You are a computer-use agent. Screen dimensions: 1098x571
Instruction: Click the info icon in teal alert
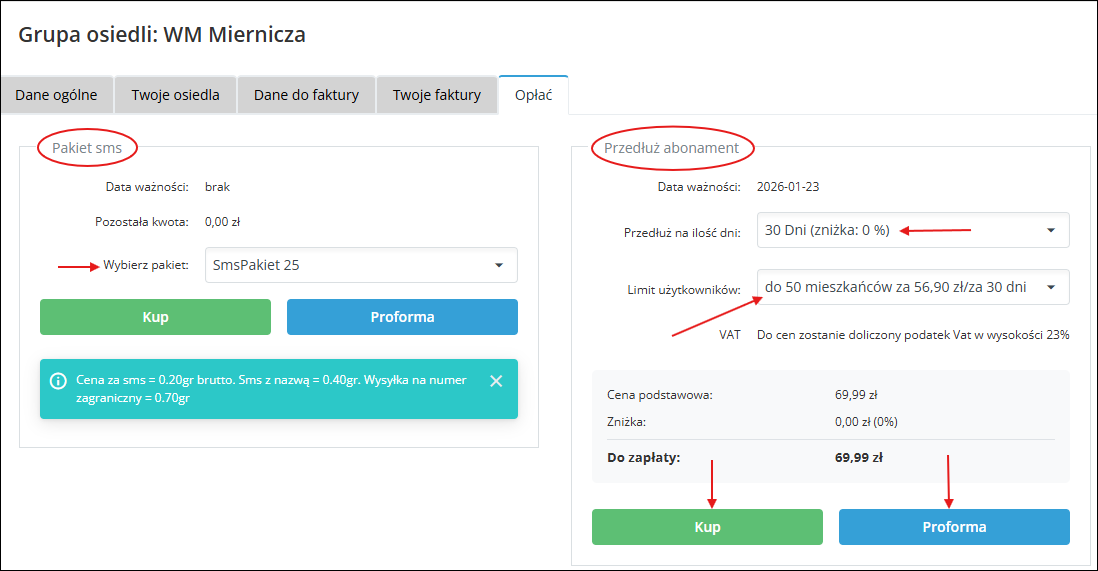(58, 381)
